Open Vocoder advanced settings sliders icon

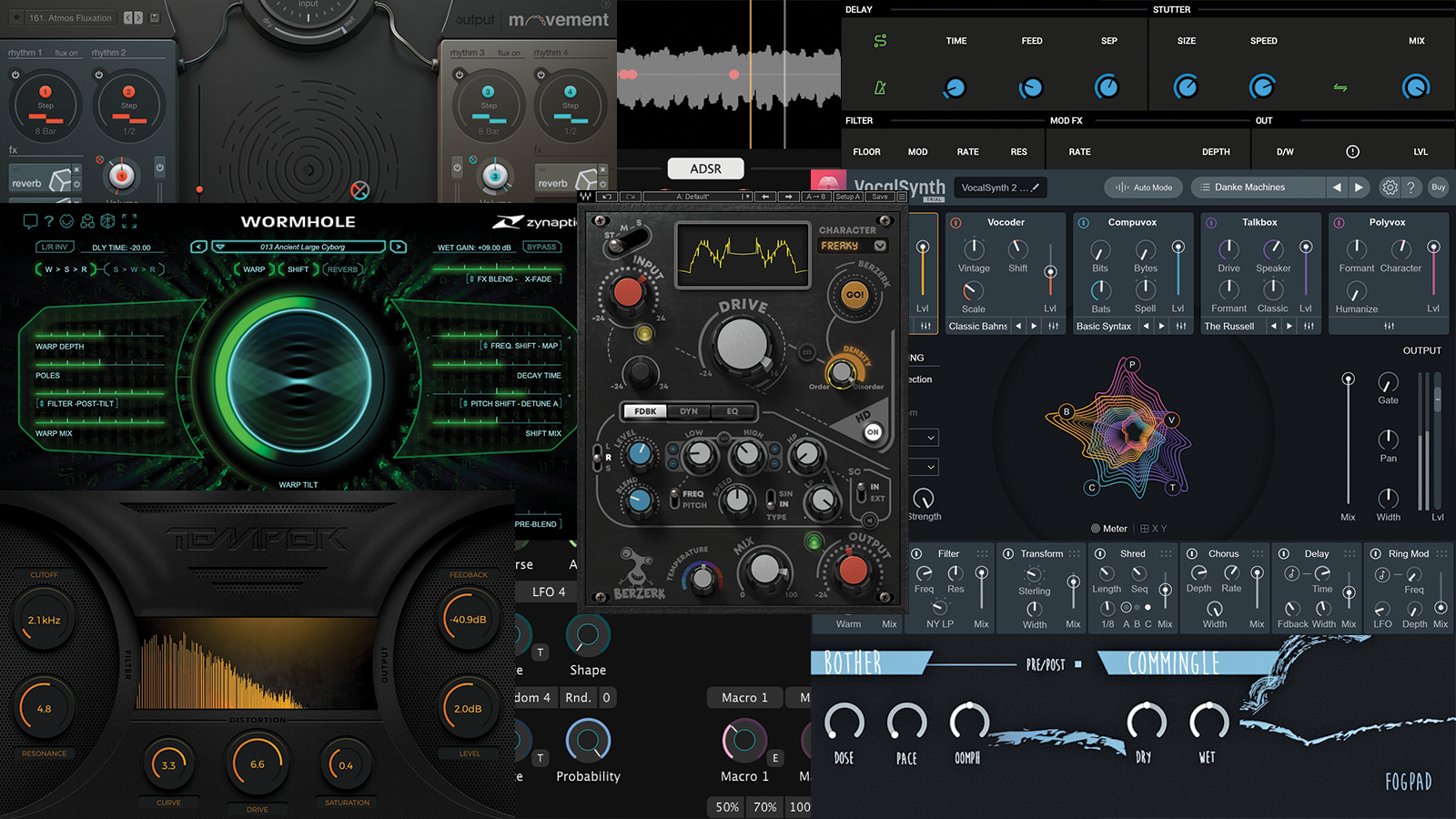point(1054,326)
